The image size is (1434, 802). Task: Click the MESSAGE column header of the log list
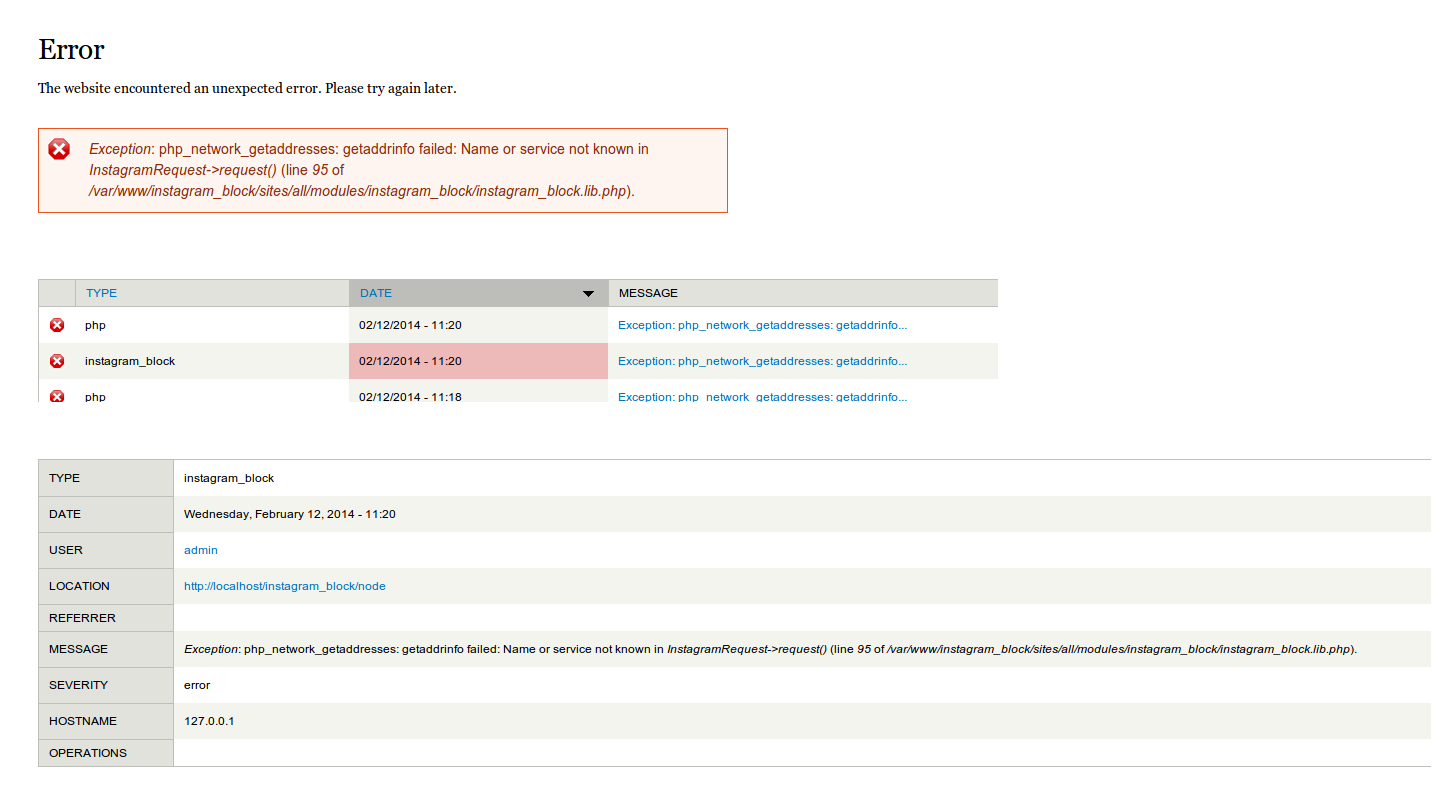[x=648, y=293]
